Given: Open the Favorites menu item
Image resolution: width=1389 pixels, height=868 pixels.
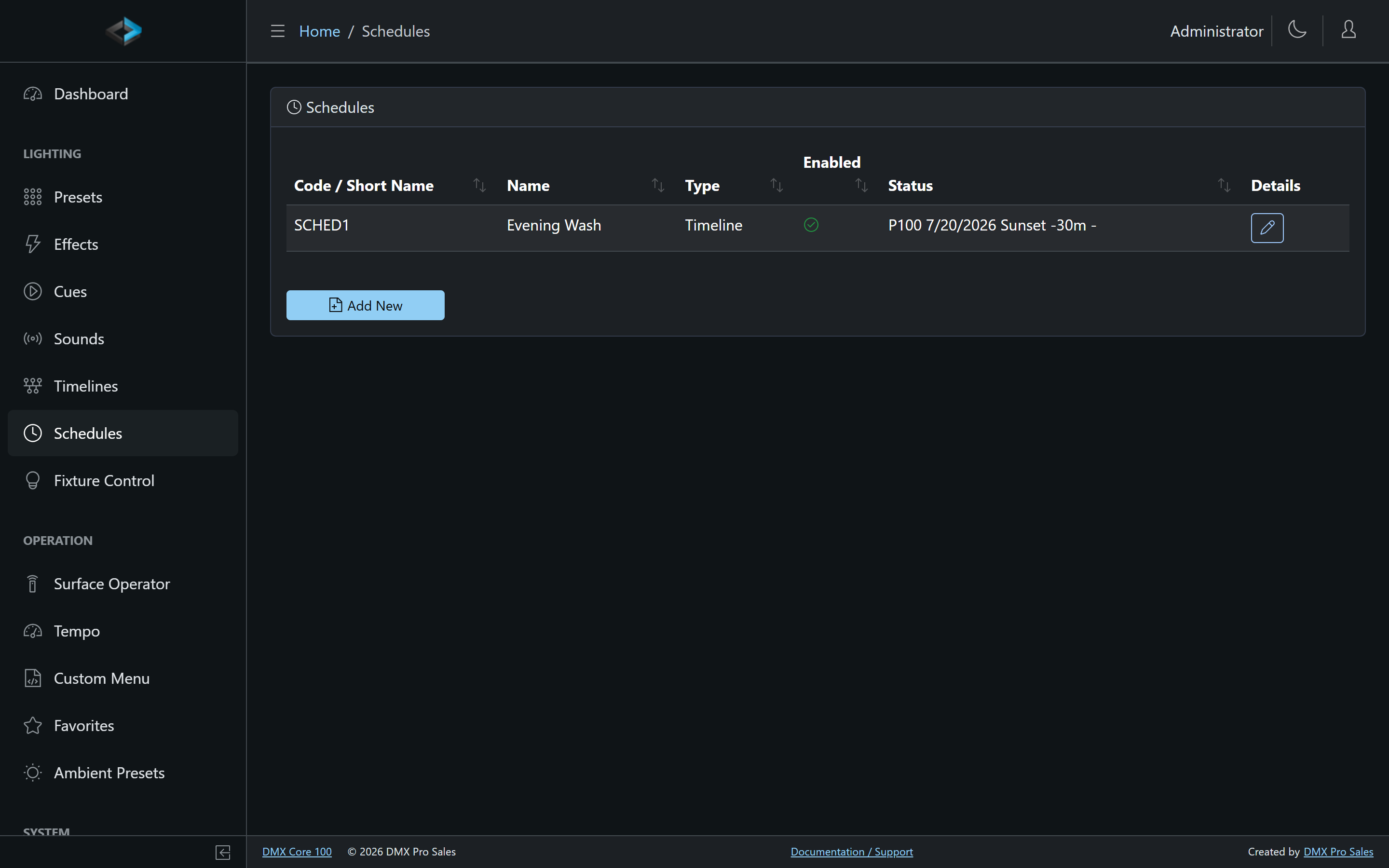Looking at the screenshot, I should 123,726.
